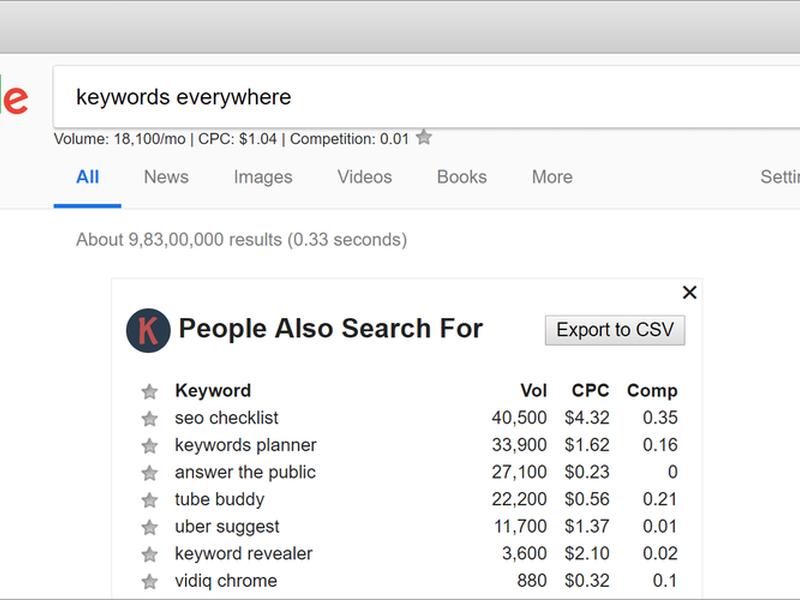
Task: Click the Keyword column header
Action: coord(213,391)
